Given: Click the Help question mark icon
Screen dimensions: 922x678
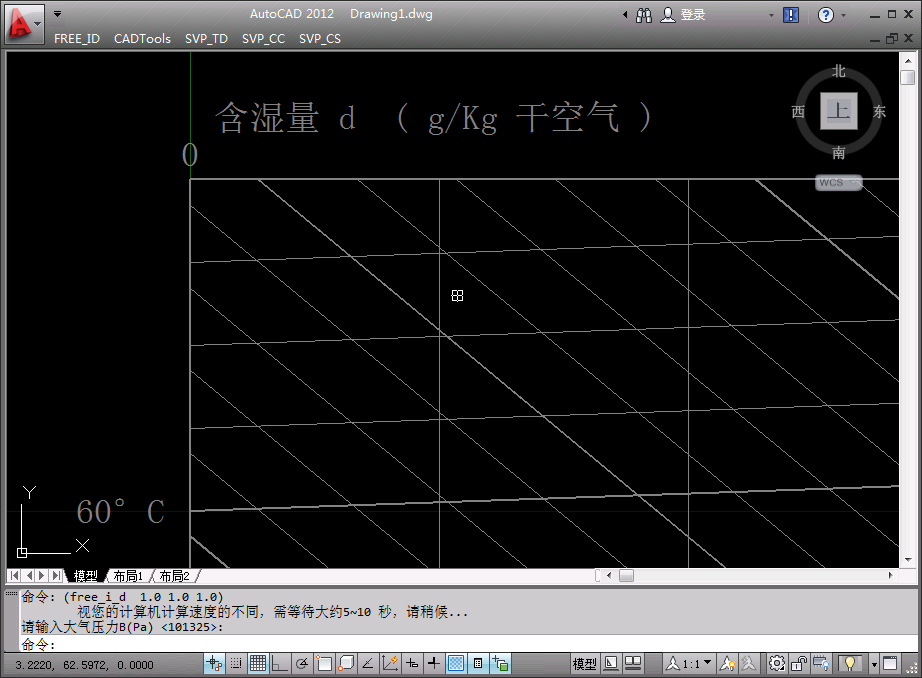Looking at the screenshot, I should click(826, 15).
